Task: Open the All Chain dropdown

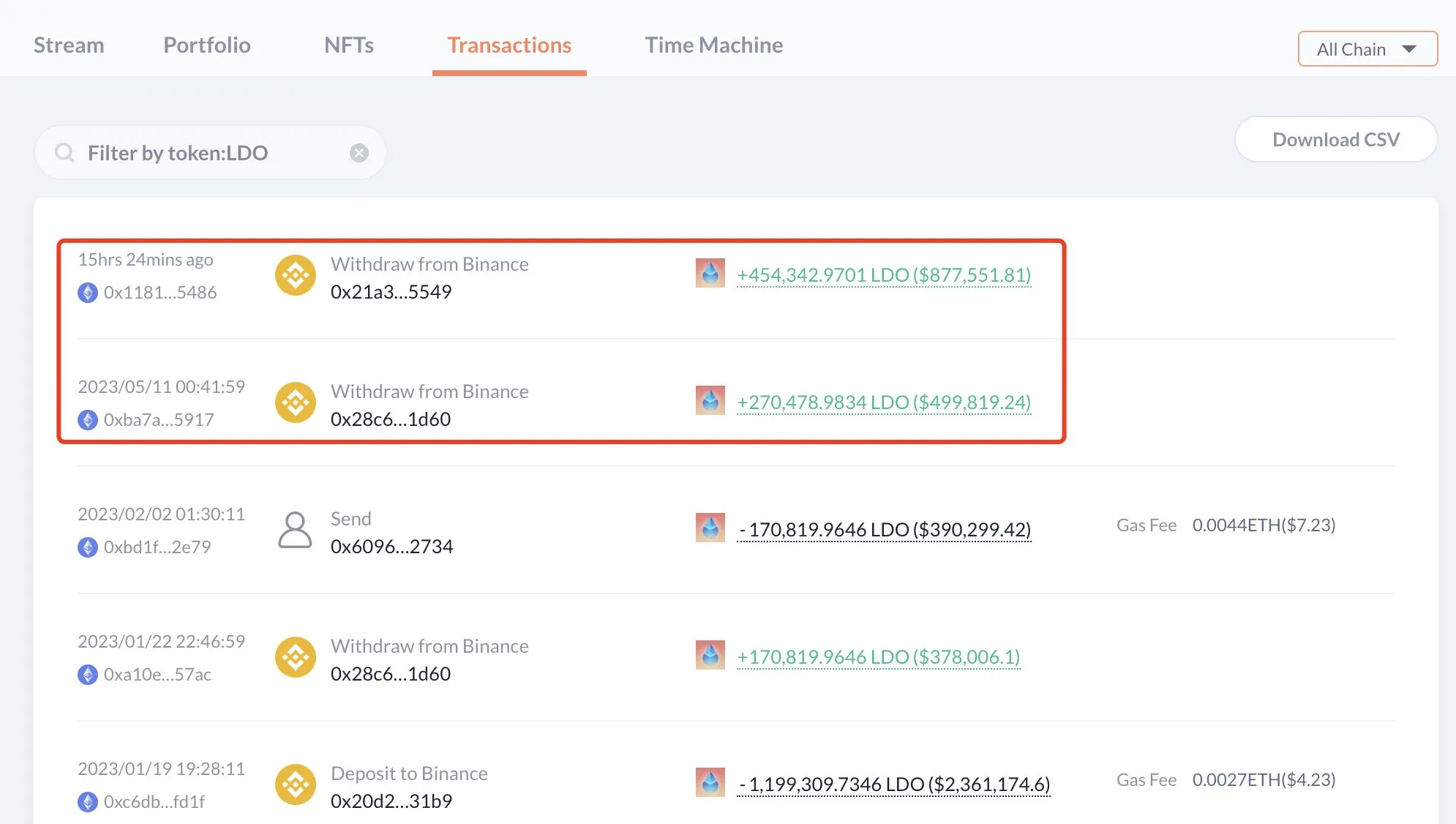Action: coord(1367,49)
